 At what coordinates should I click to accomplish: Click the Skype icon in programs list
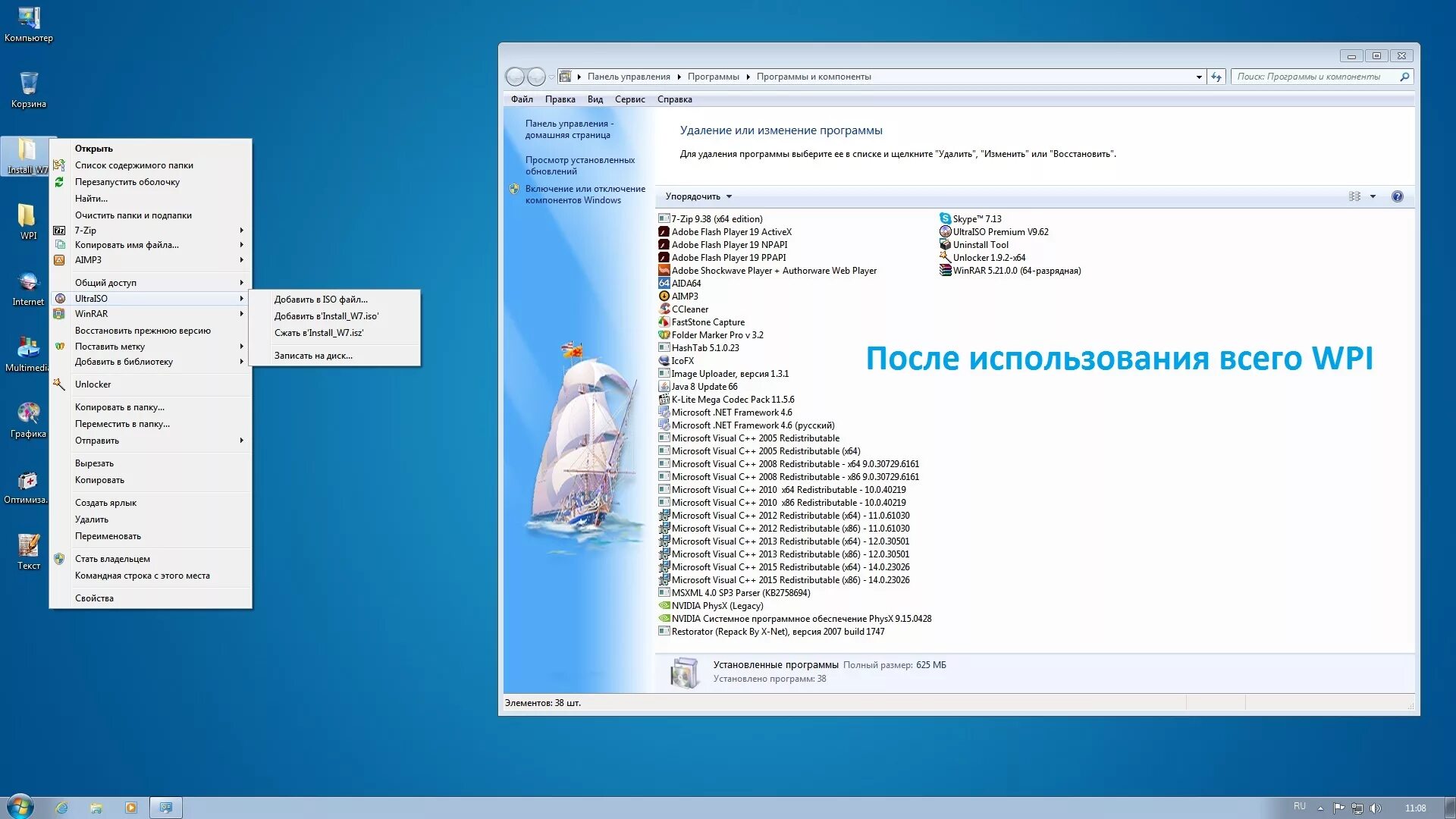945,218
